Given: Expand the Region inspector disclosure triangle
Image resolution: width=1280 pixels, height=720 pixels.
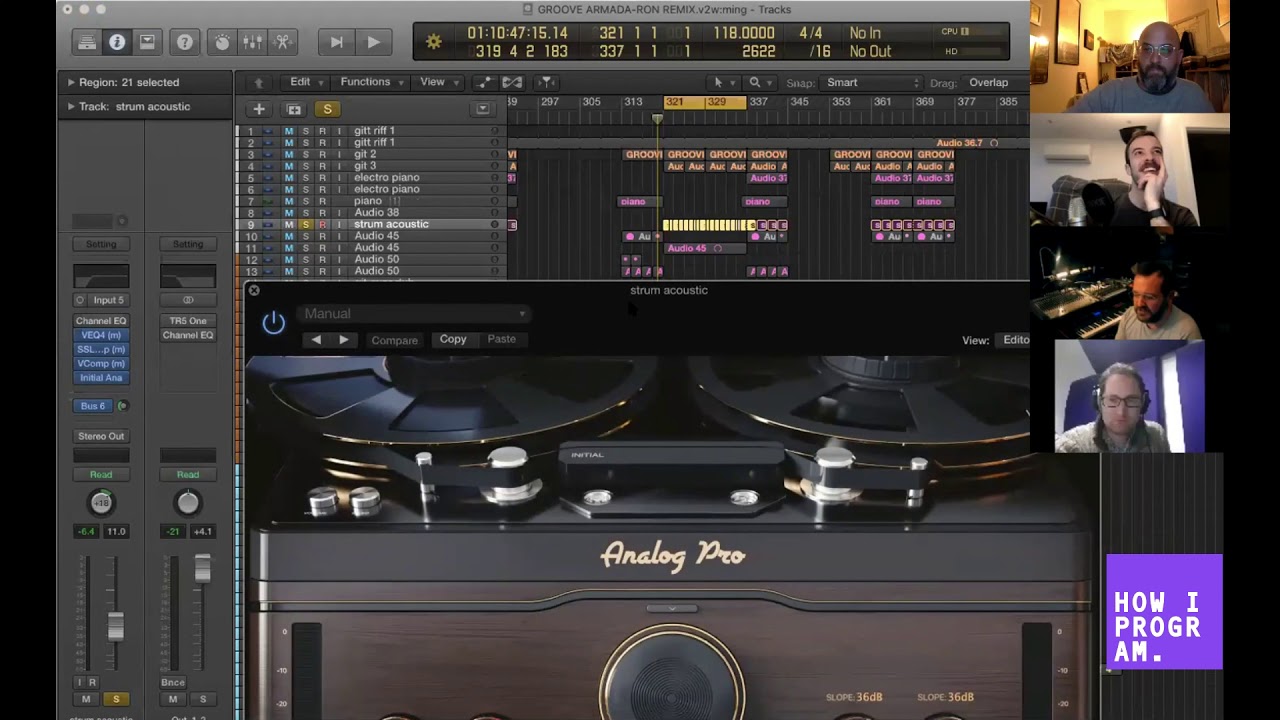Looking at the screenshot, I should (70, 82).
